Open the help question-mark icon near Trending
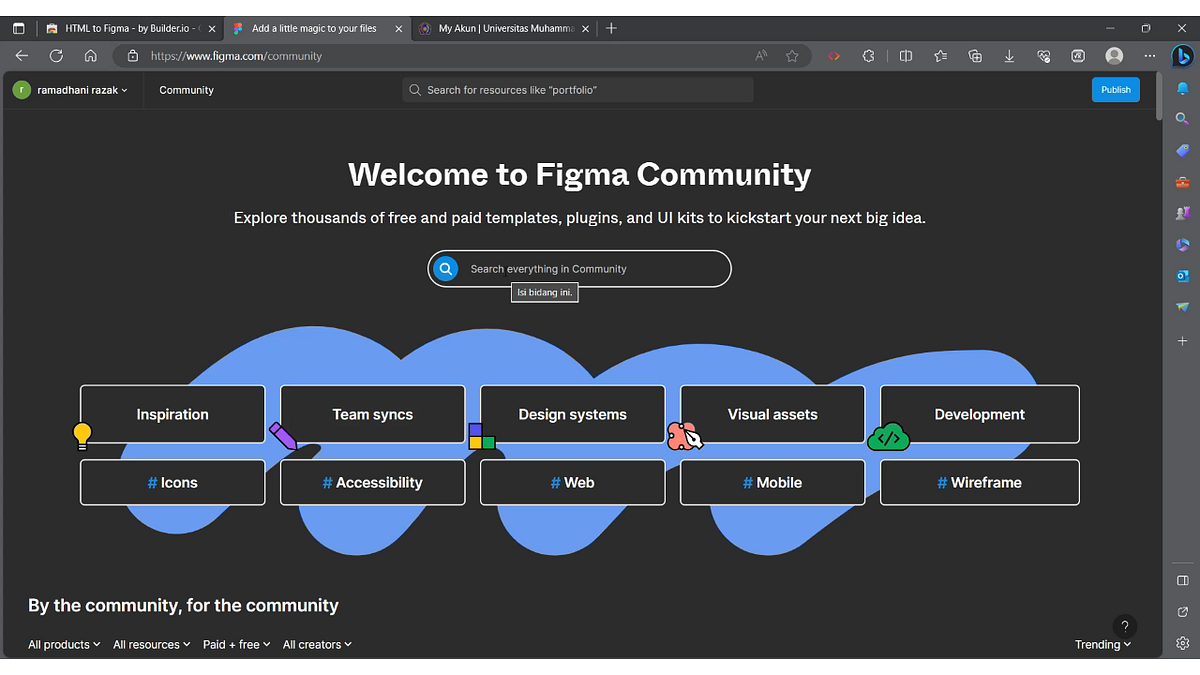1200x675 pixels. [1125, 625]
